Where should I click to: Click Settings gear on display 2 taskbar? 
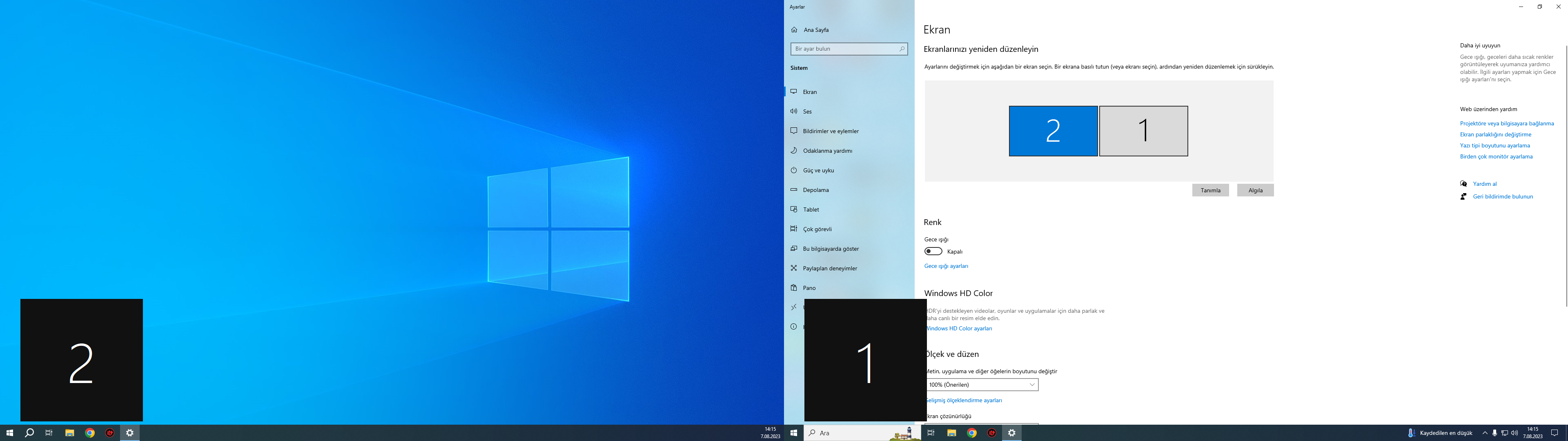point(130,433)
